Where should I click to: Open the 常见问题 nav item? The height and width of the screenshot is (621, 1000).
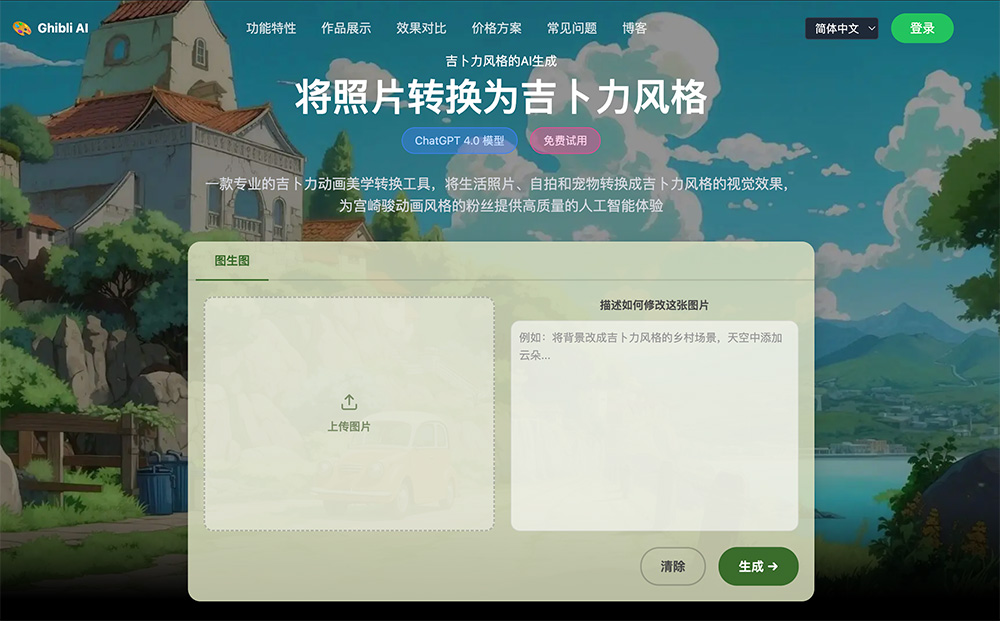click(x=571, y=28)
